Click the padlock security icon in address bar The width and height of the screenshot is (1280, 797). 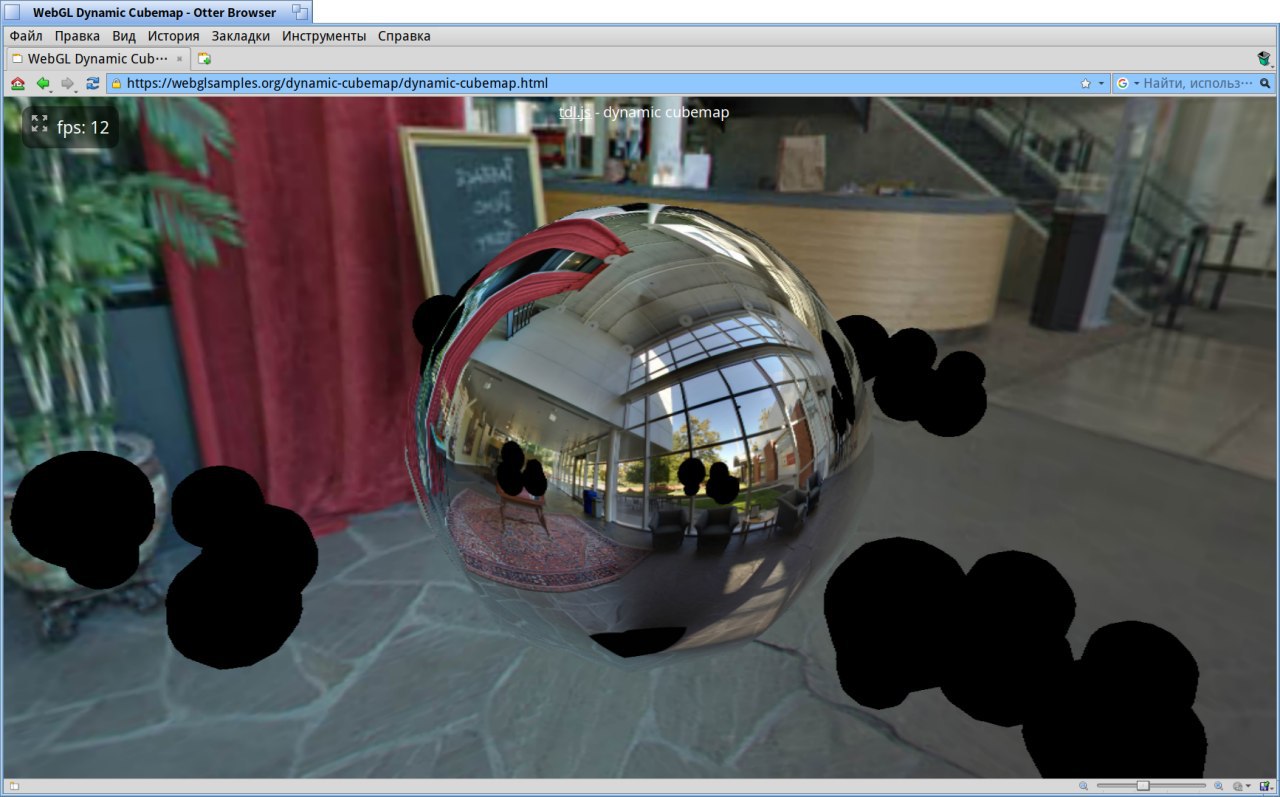point(116,84)
